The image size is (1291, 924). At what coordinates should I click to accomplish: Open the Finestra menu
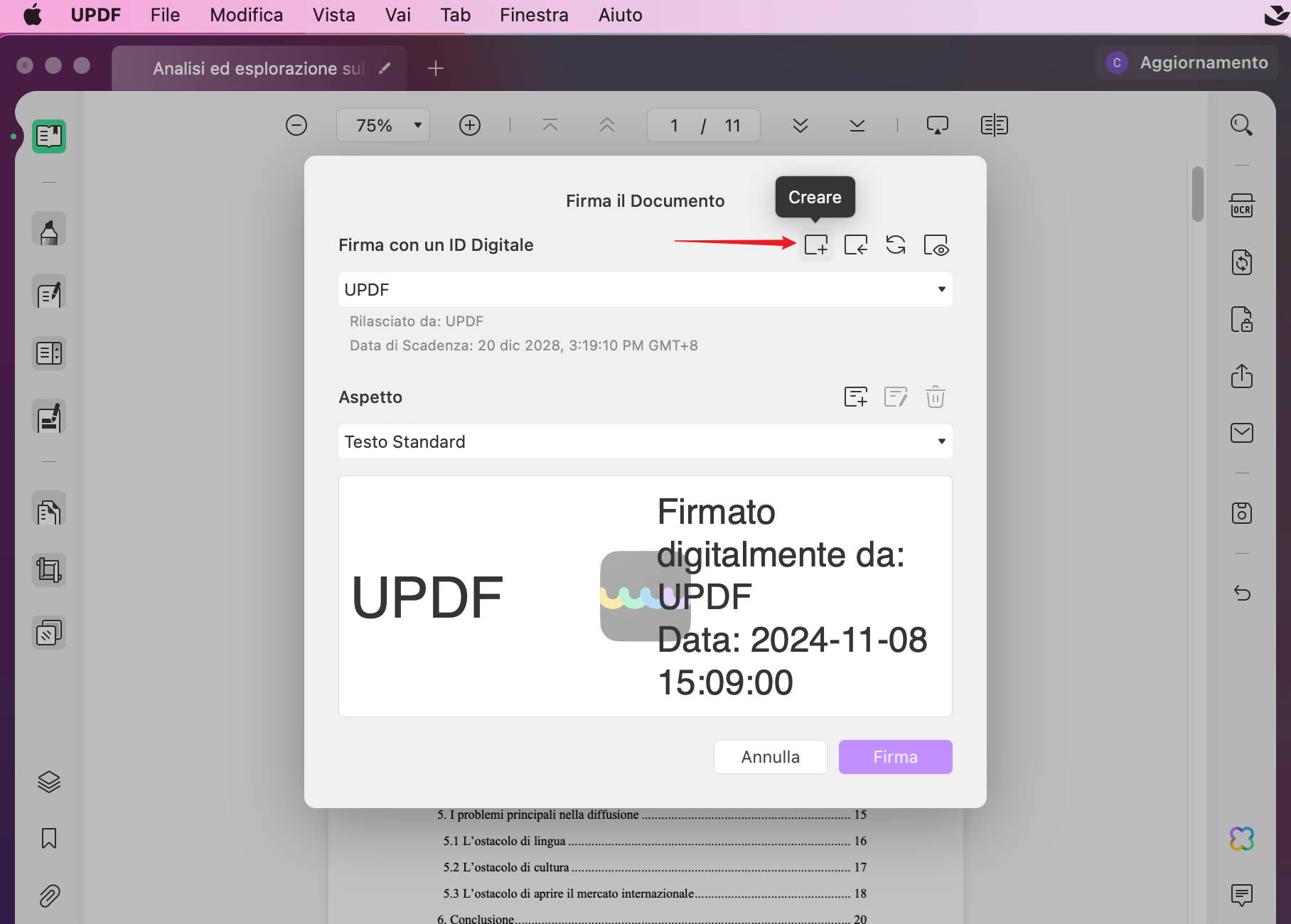tap(534, 15)
